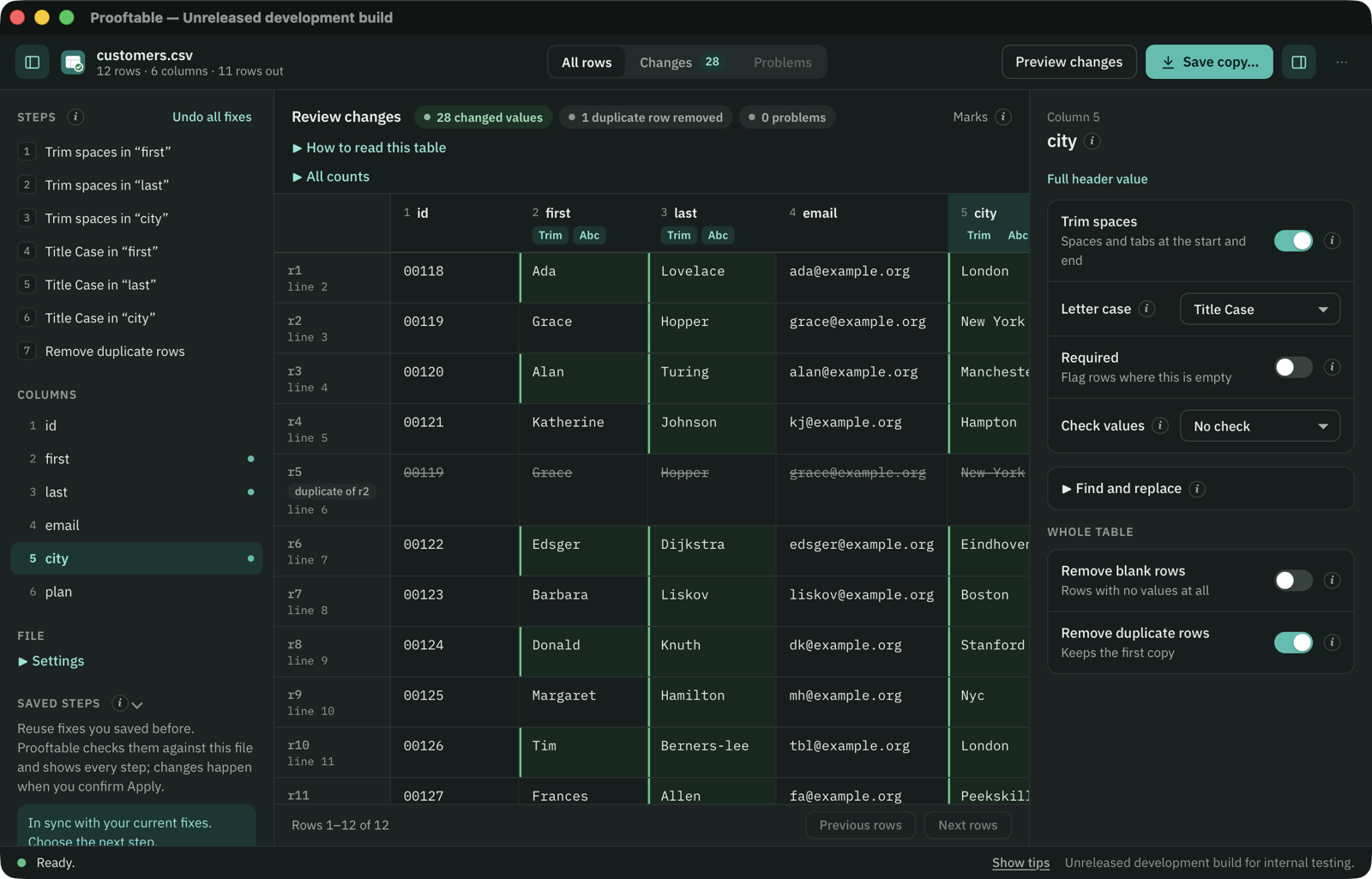
Task: Enable the Required switch
Action: [x=1293, y=367]
